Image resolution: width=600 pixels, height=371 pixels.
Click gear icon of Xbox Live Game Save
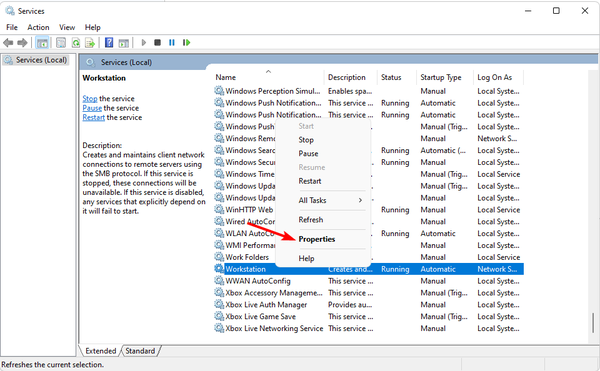[219, 316]
